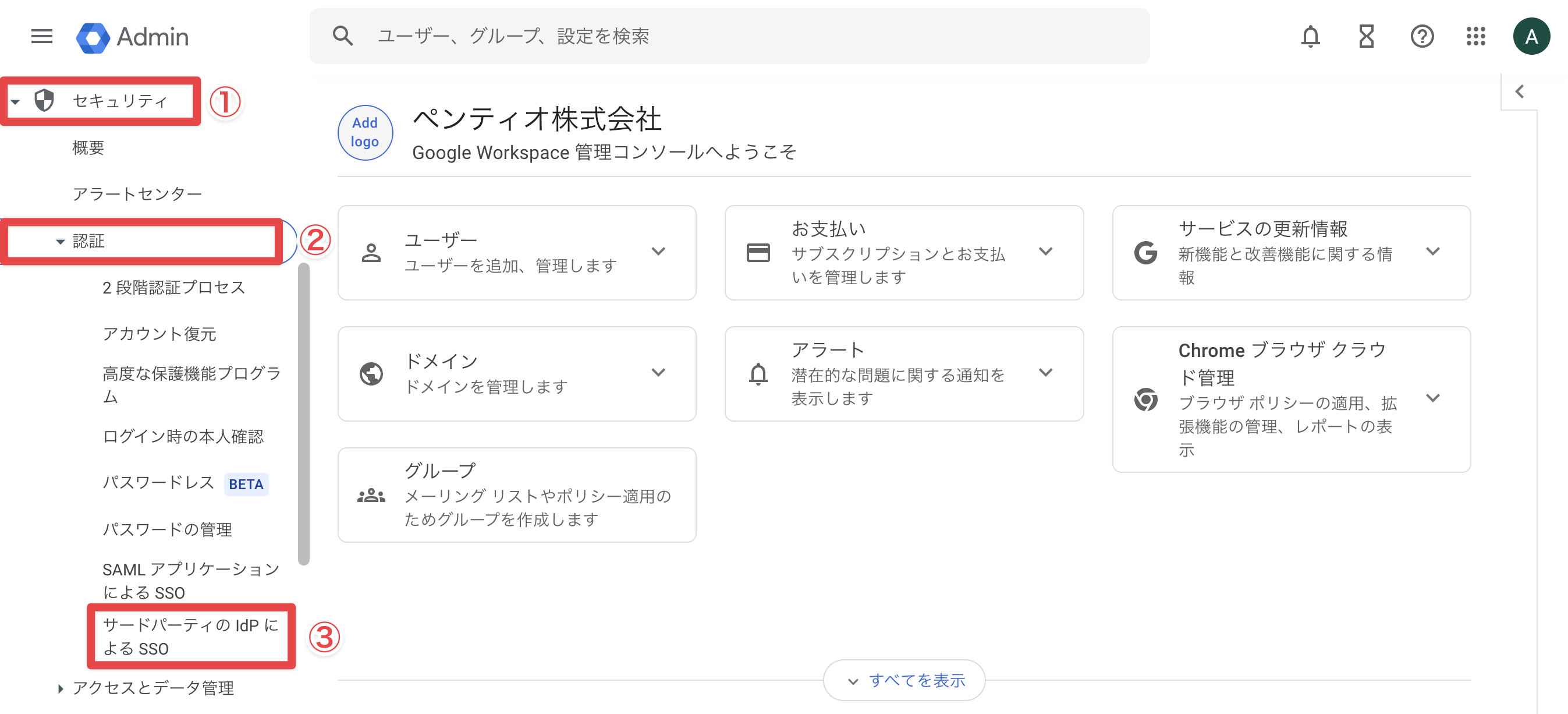Select セキュリティ in the sidebar

pos(120,101)
